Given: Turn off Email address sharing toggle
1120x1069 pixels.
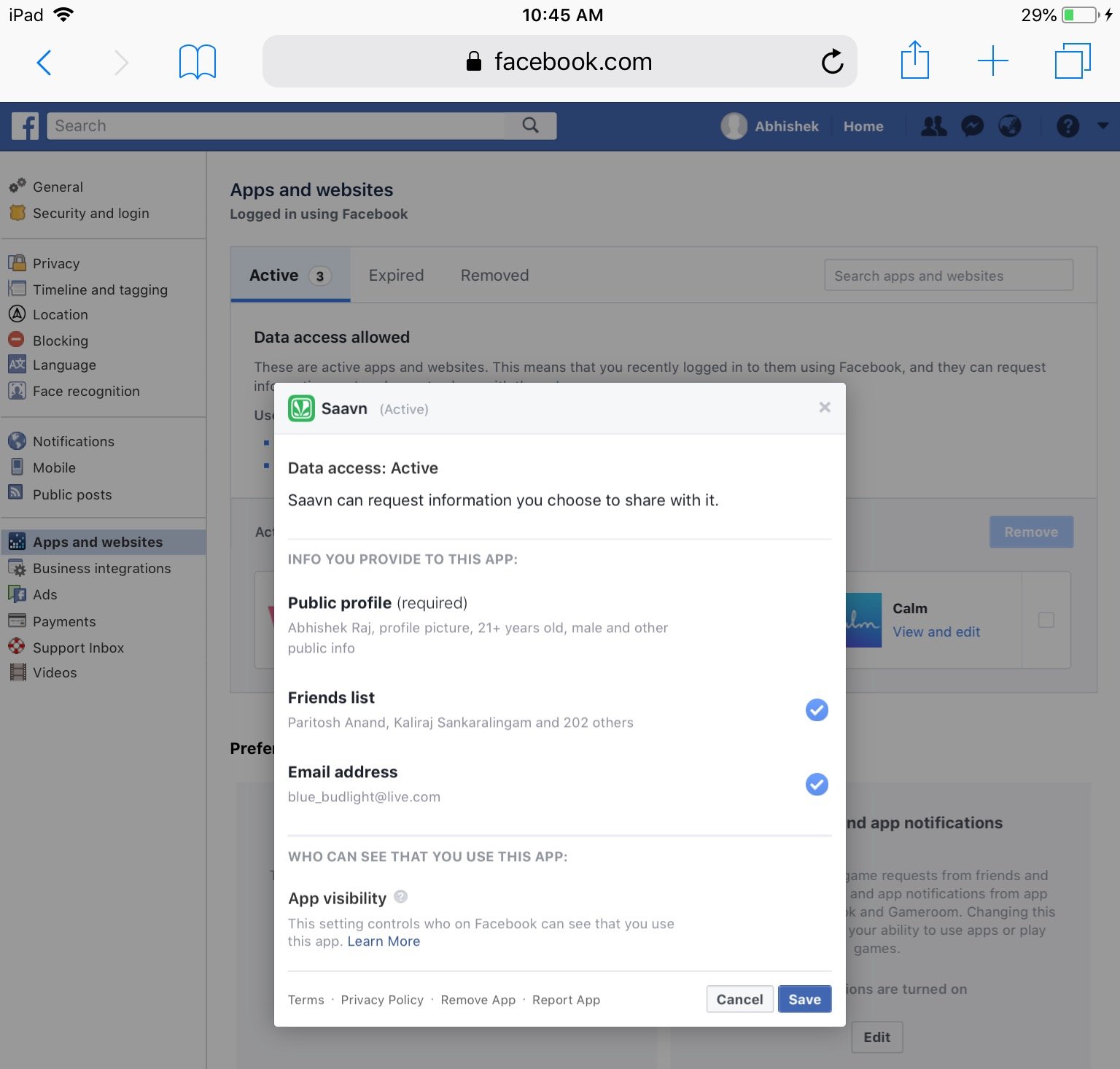Looking at the screenshot, I should pos(817,785).
